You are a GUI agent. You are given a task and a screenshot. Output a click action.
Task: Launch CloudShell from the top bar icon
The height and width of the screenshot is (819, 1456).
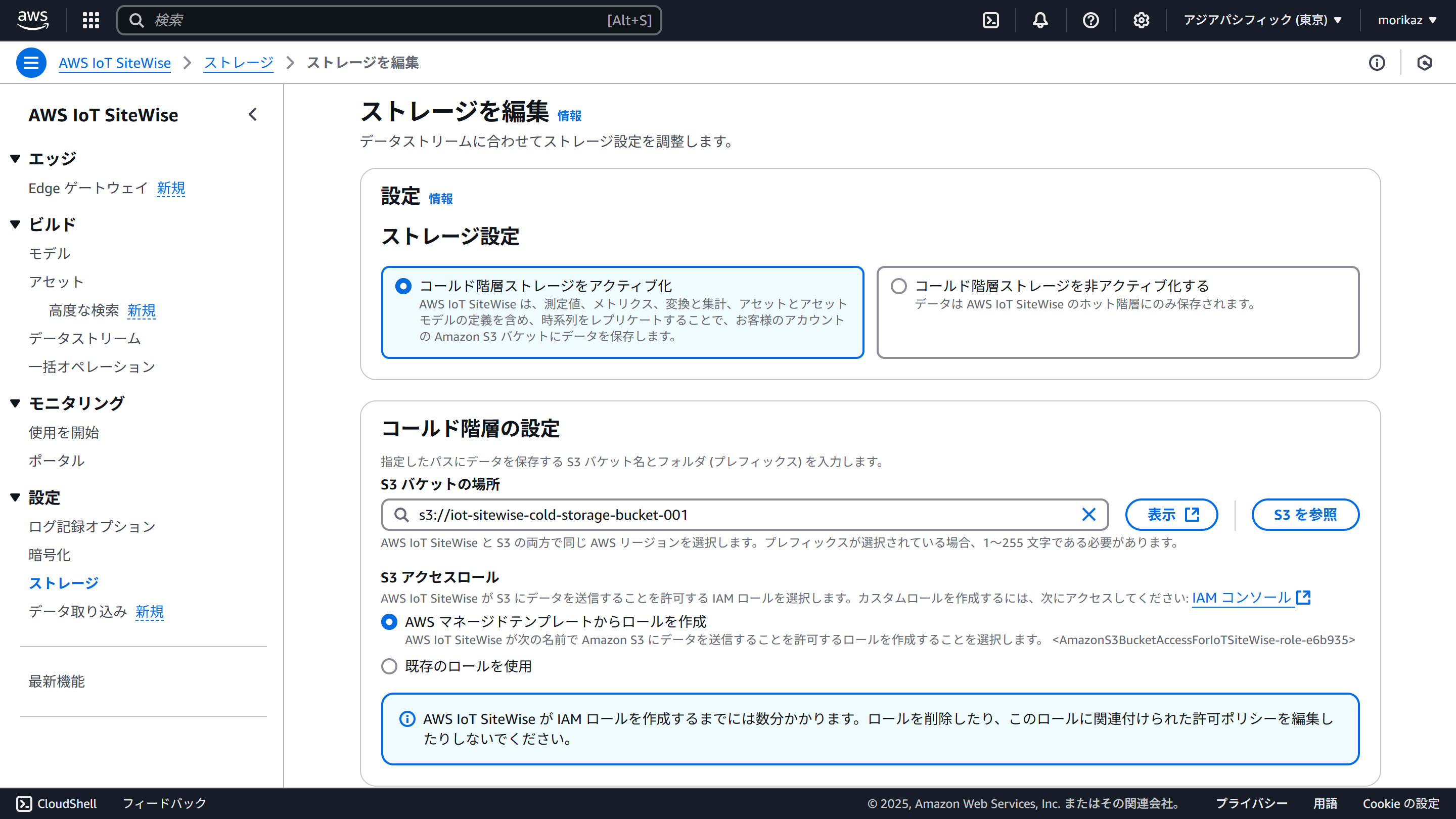tap(990, 20)
